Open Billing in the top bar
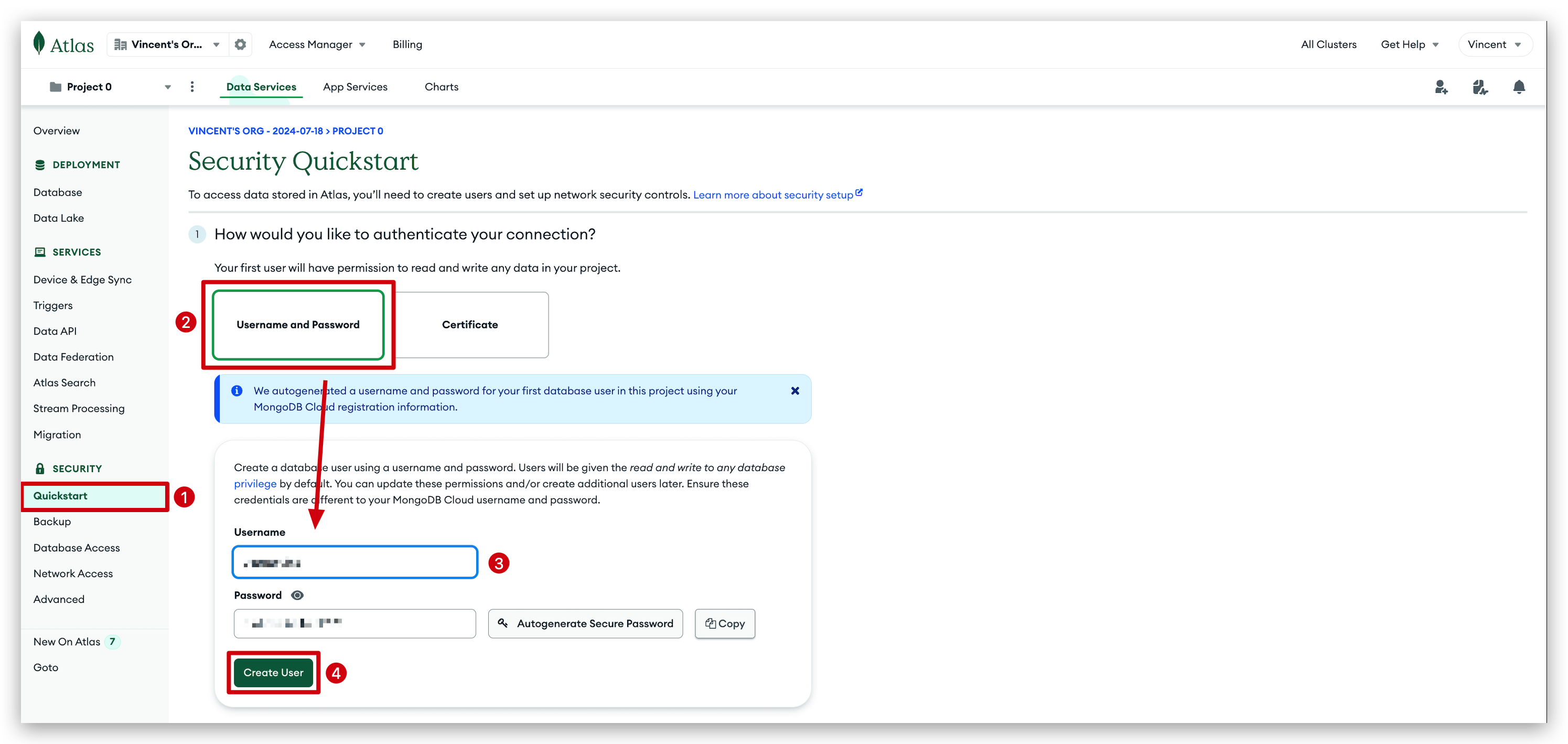 click(406, 45)
